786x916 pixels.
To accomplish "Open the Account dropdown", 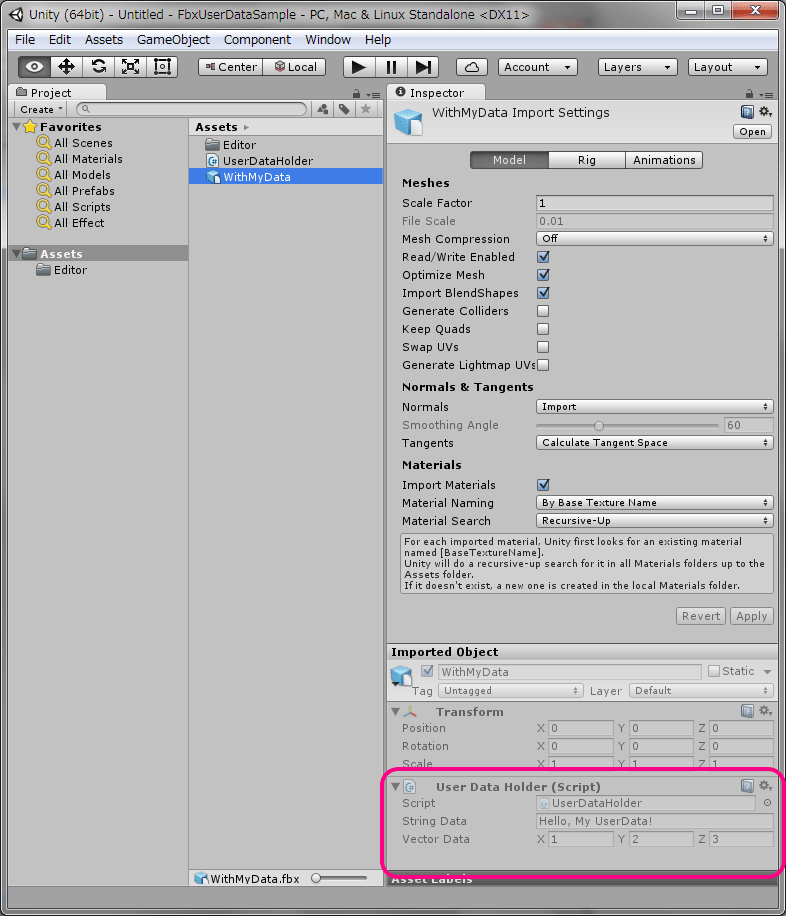I will 538,67.
